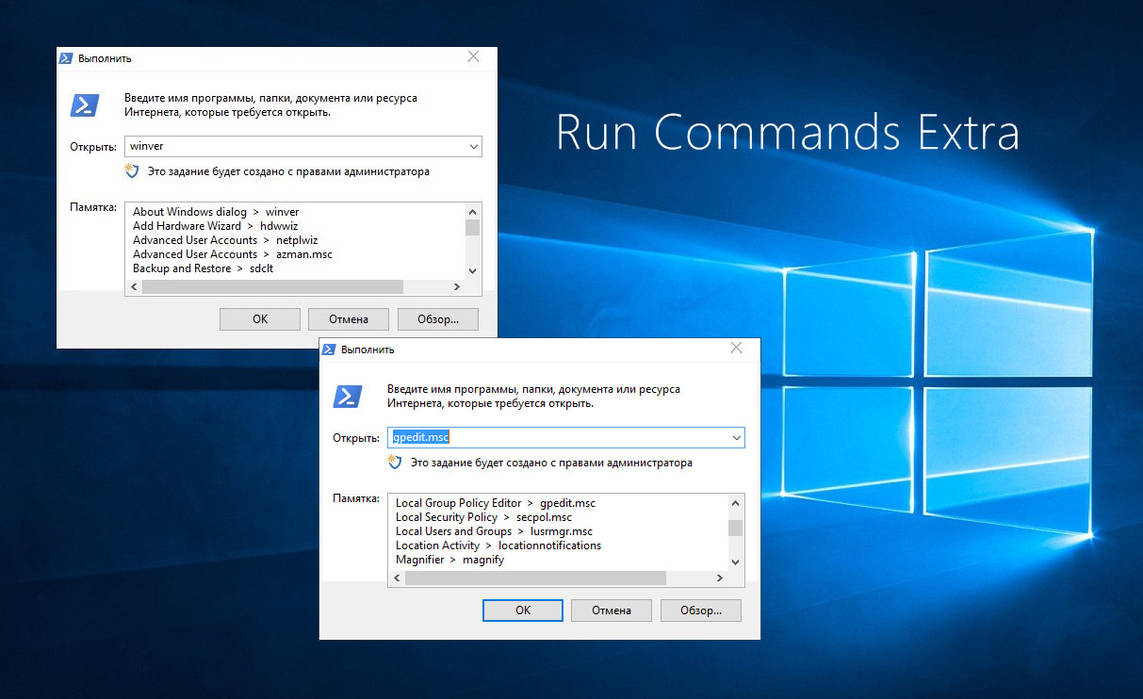The image size is (1143, 699).
Task: Click inside the Открыть field showing gpedit.msc
Action: point(550,437)
